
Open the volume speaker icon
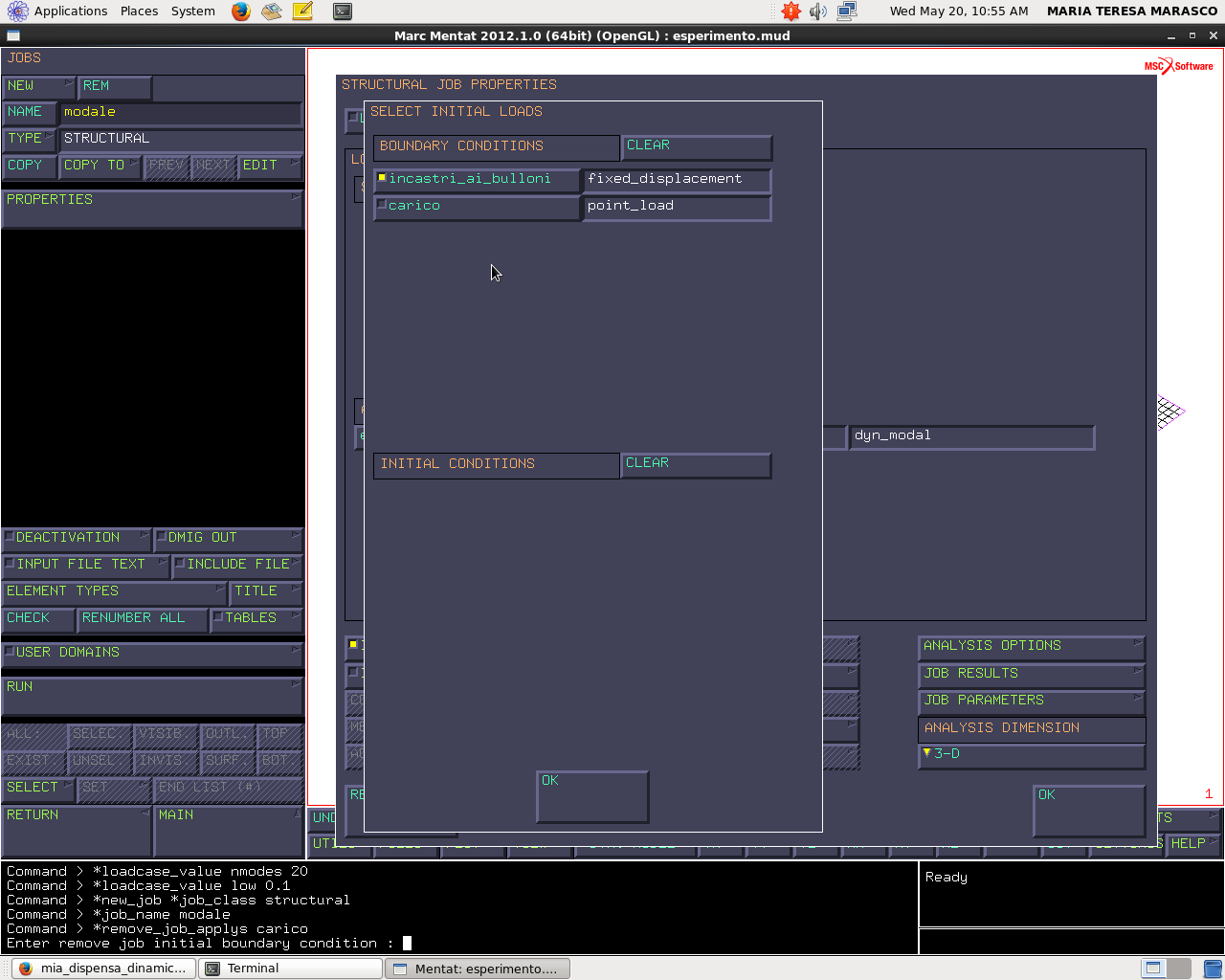tap(818, 11)
